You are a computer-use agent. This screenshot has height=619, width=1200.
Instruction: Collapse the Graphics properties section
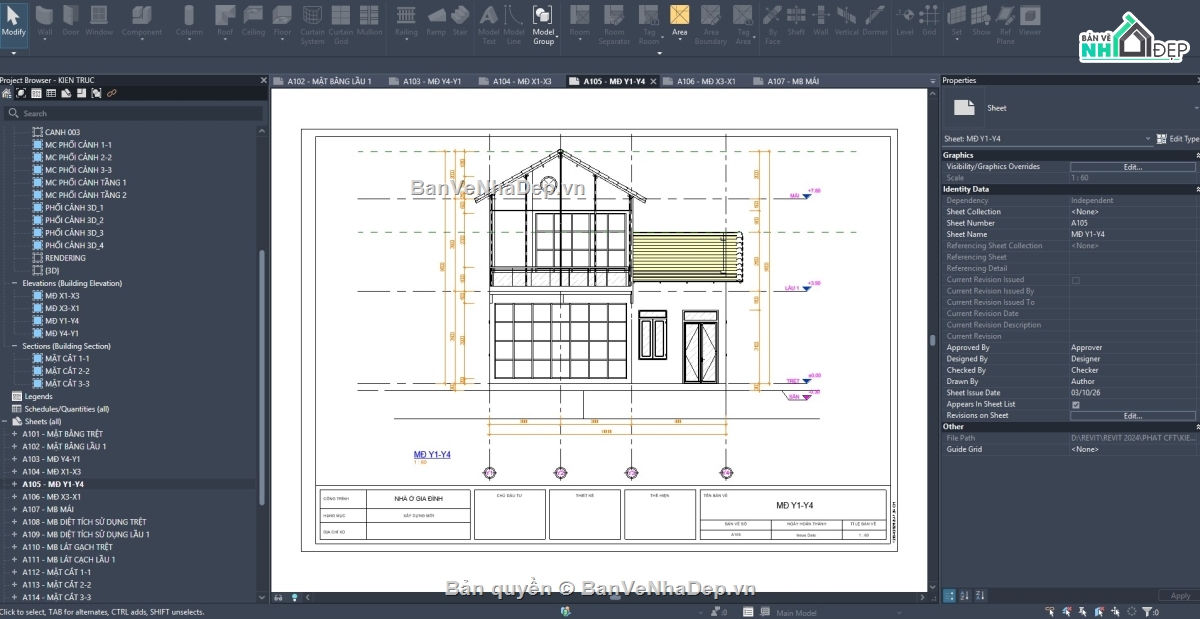click(1196, 155)
